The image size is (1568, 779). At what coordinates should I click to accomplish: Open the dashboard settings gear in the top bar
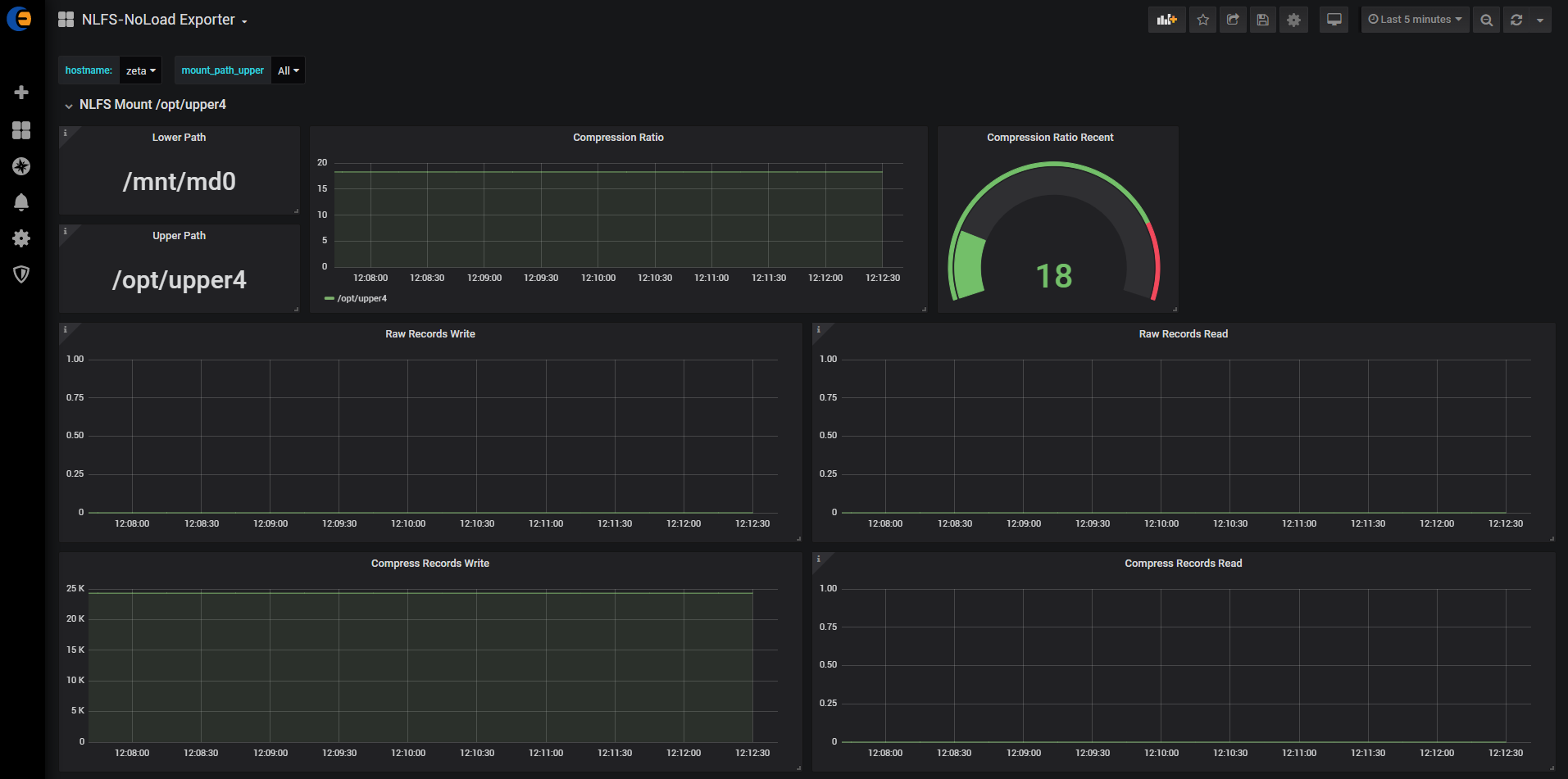(x=1293, y=20)
